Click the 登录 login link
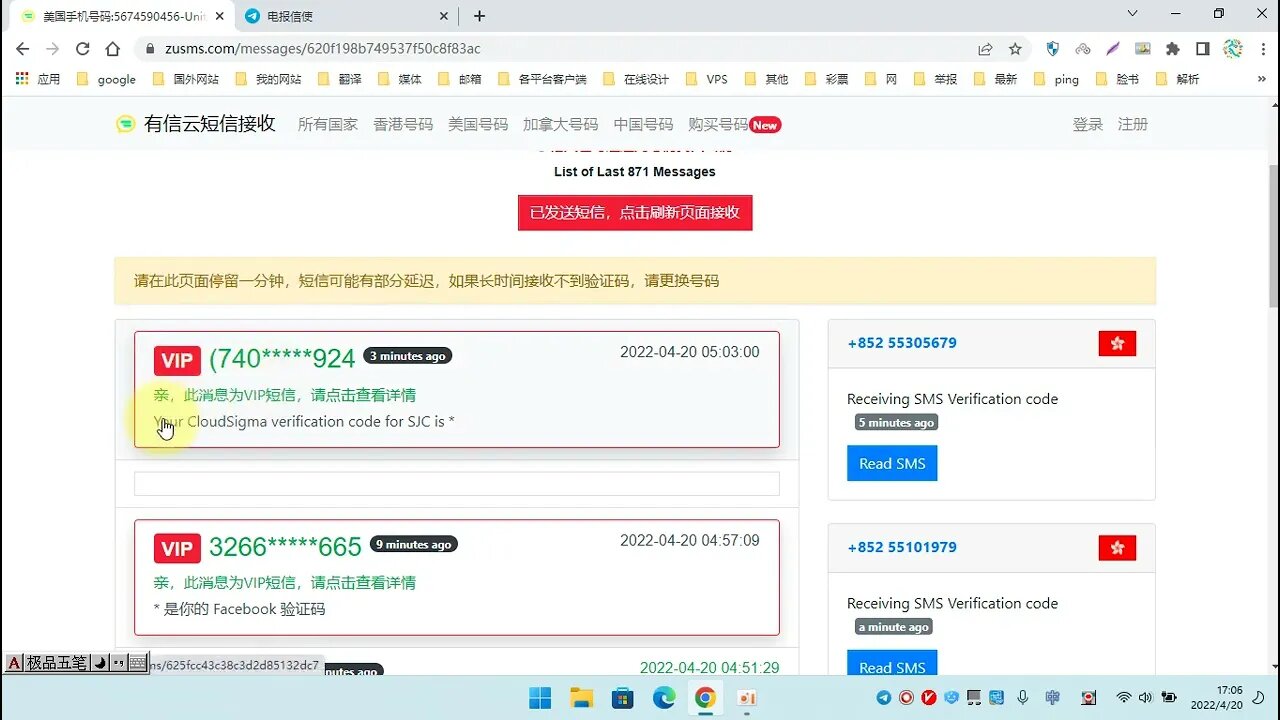1280x720 pixels. click(x=1087, y=124)
